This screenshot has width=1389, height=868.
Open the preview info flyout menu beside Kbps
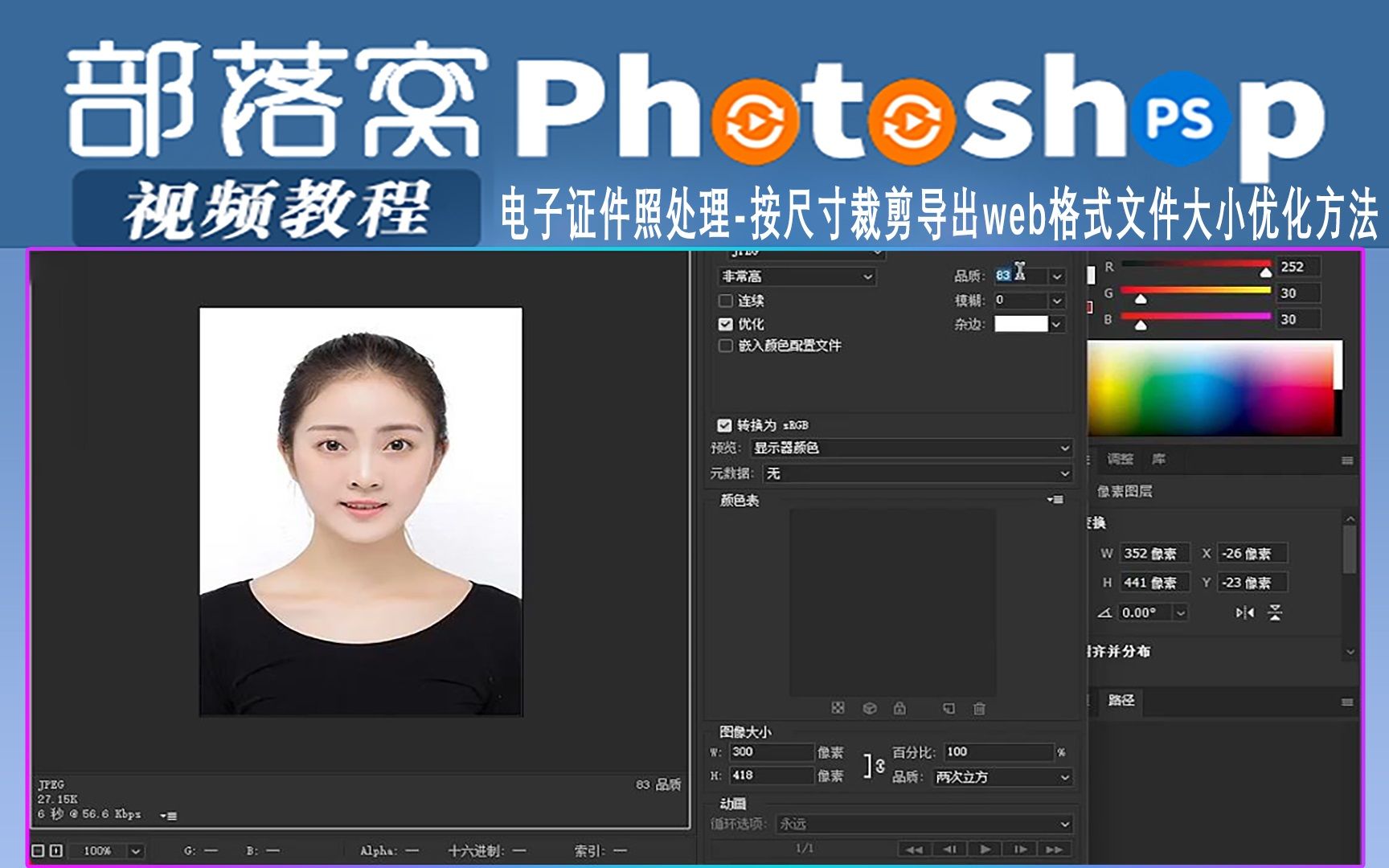click(168, 816)
